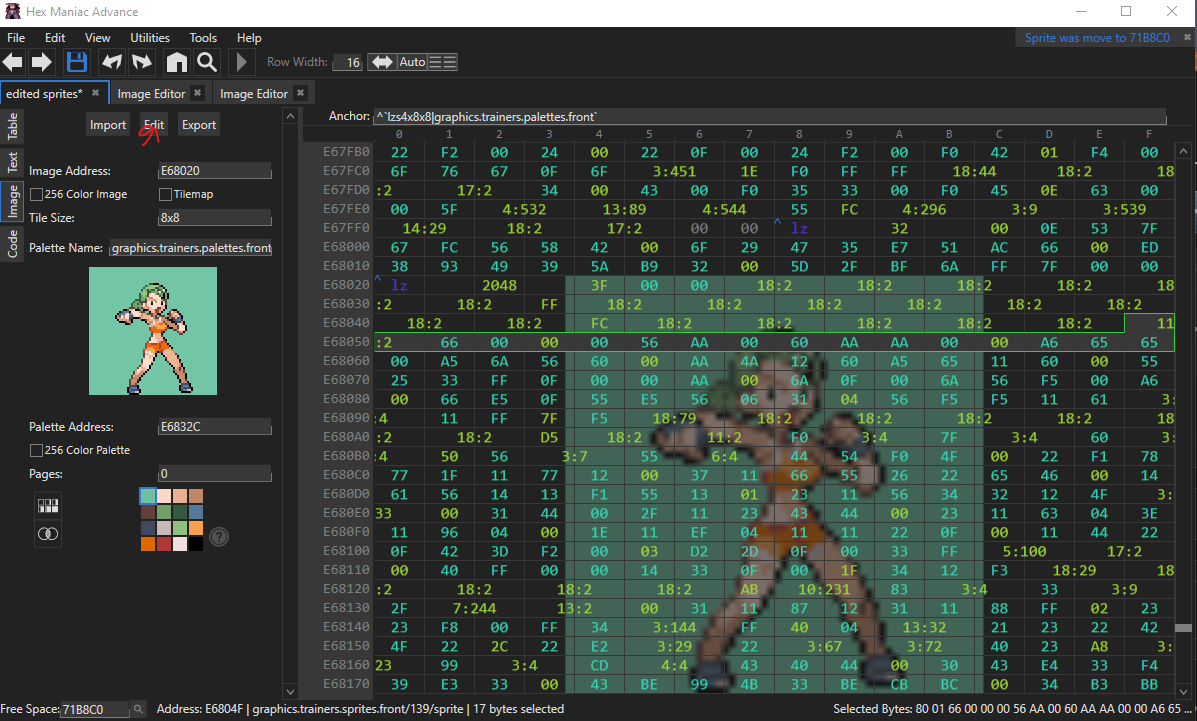Screen dimensions: 1197x721
Task: Click the Palette Address field E6832C
Action: click(x=215, y=426)
